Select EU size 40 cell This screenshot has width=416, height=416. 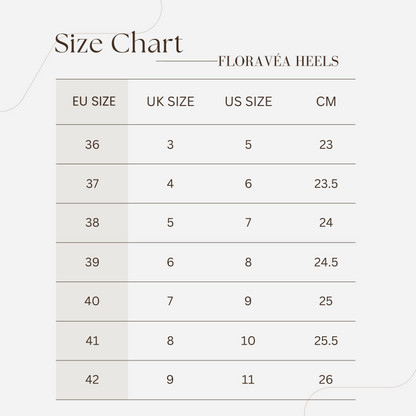[92, 301]
